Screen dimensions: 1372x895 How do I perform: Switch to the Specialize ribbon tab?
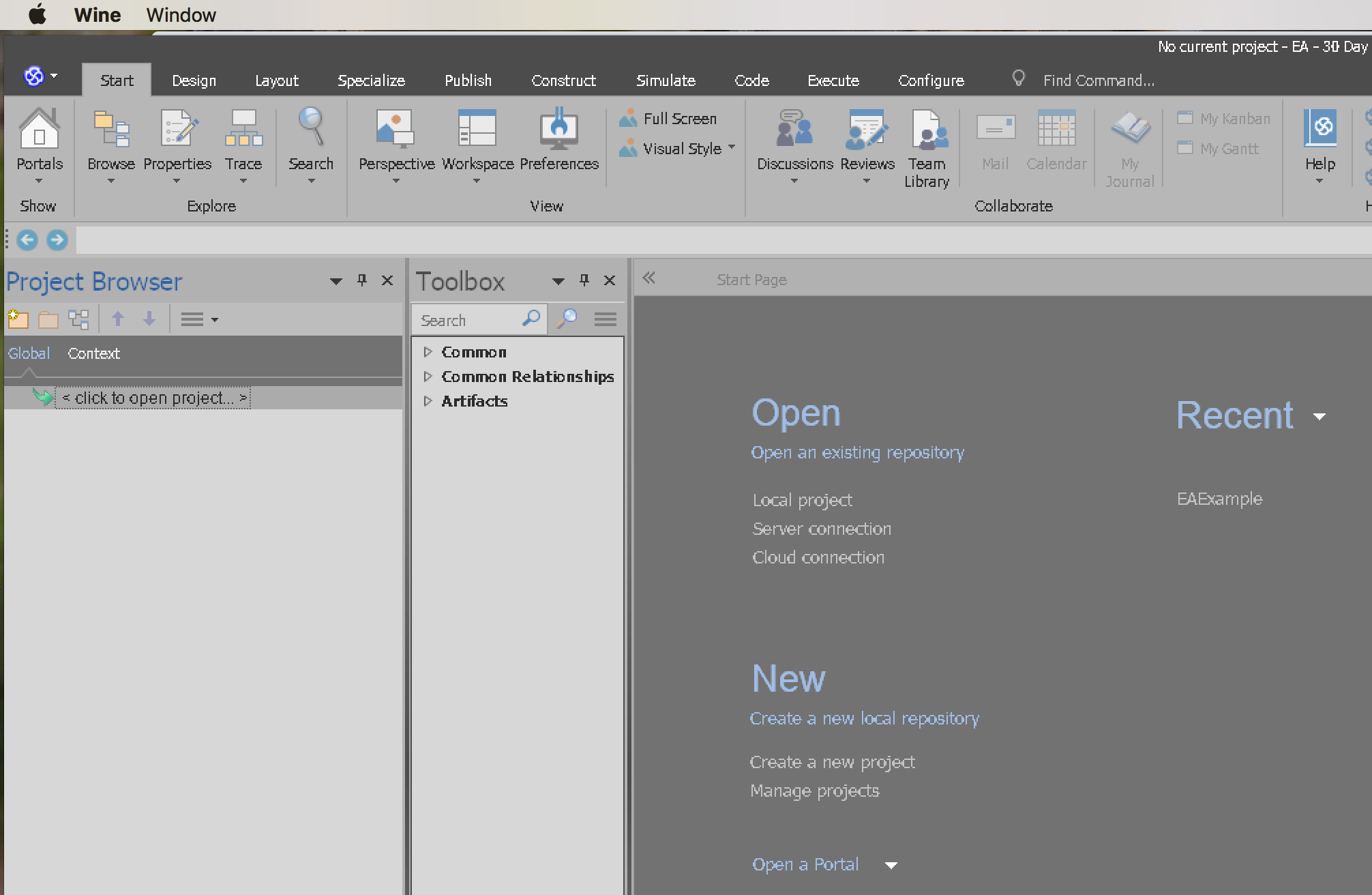(372, 80)
